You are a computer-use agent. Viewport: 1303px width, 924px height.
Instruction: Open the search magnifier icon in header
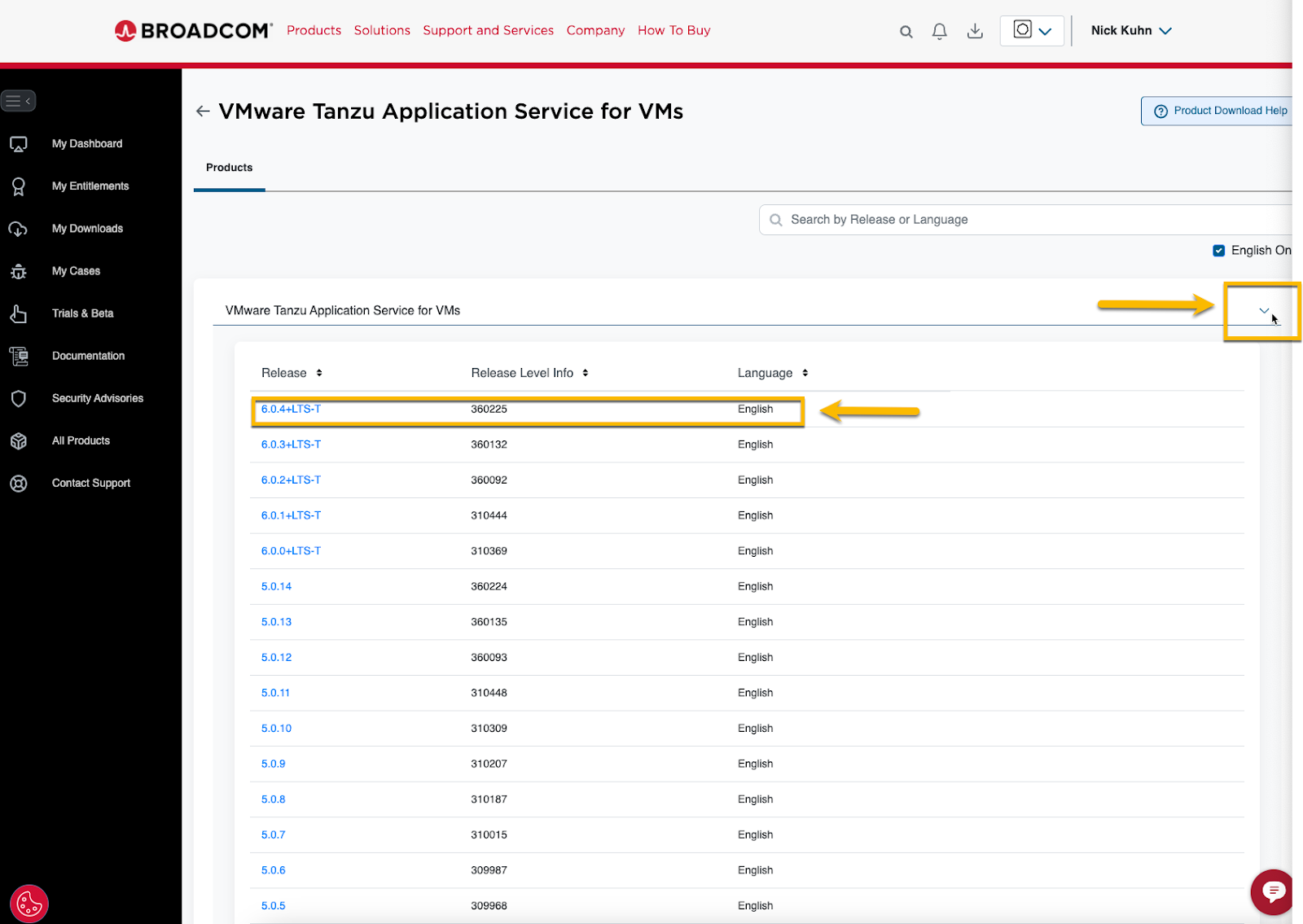point(906,32)
